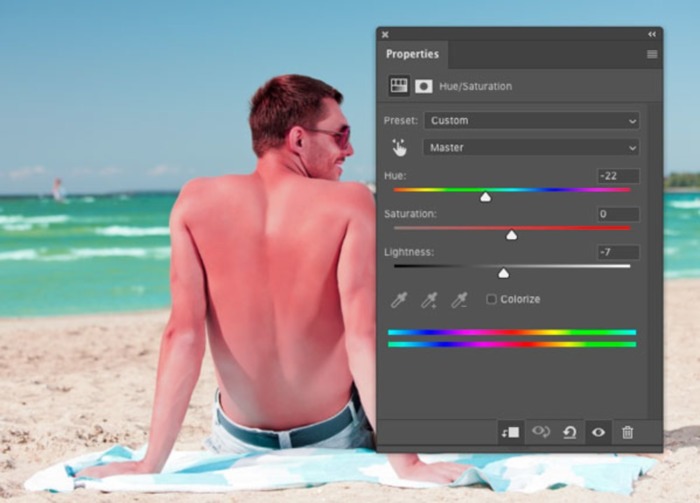Click the adjustment properties icon

click(x=399, y=86)
